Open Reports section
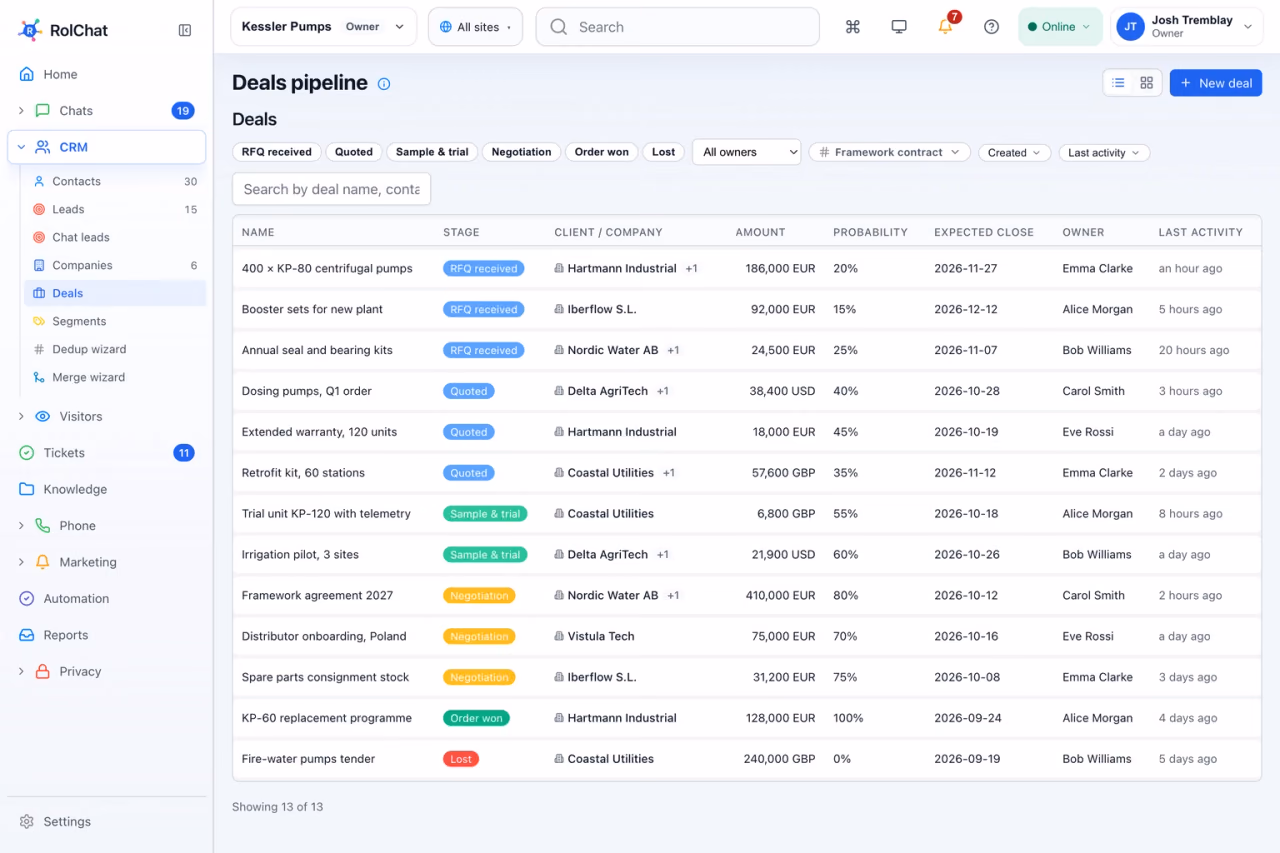 pos(106,635)
